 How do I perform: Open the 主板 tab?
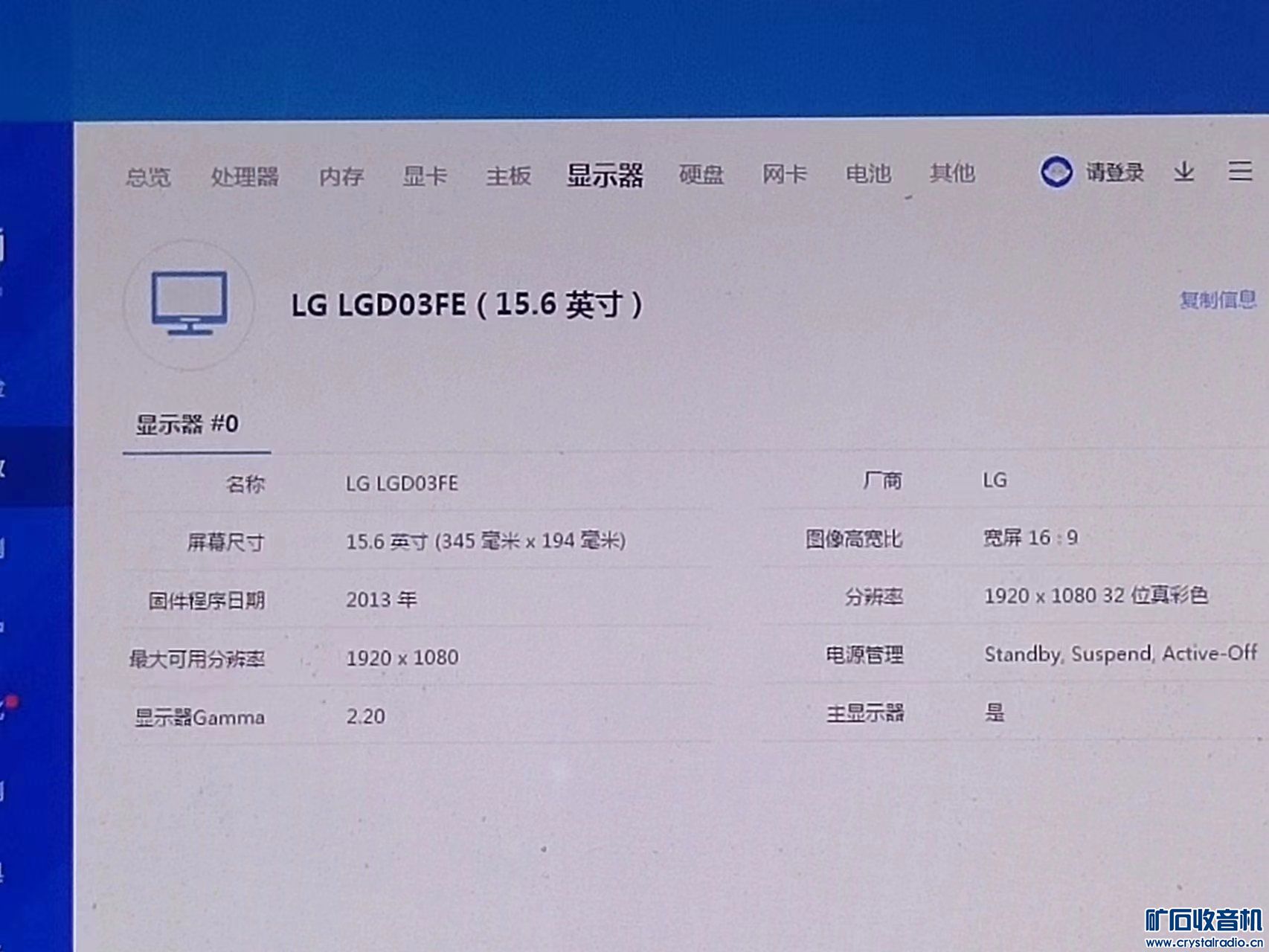508,176
